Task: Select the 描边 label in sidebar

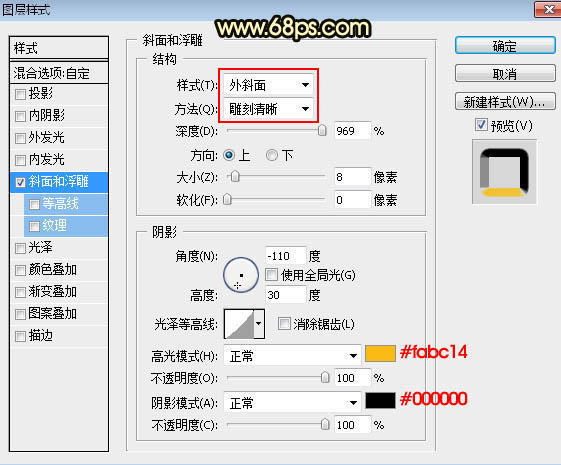Action: 40,336
